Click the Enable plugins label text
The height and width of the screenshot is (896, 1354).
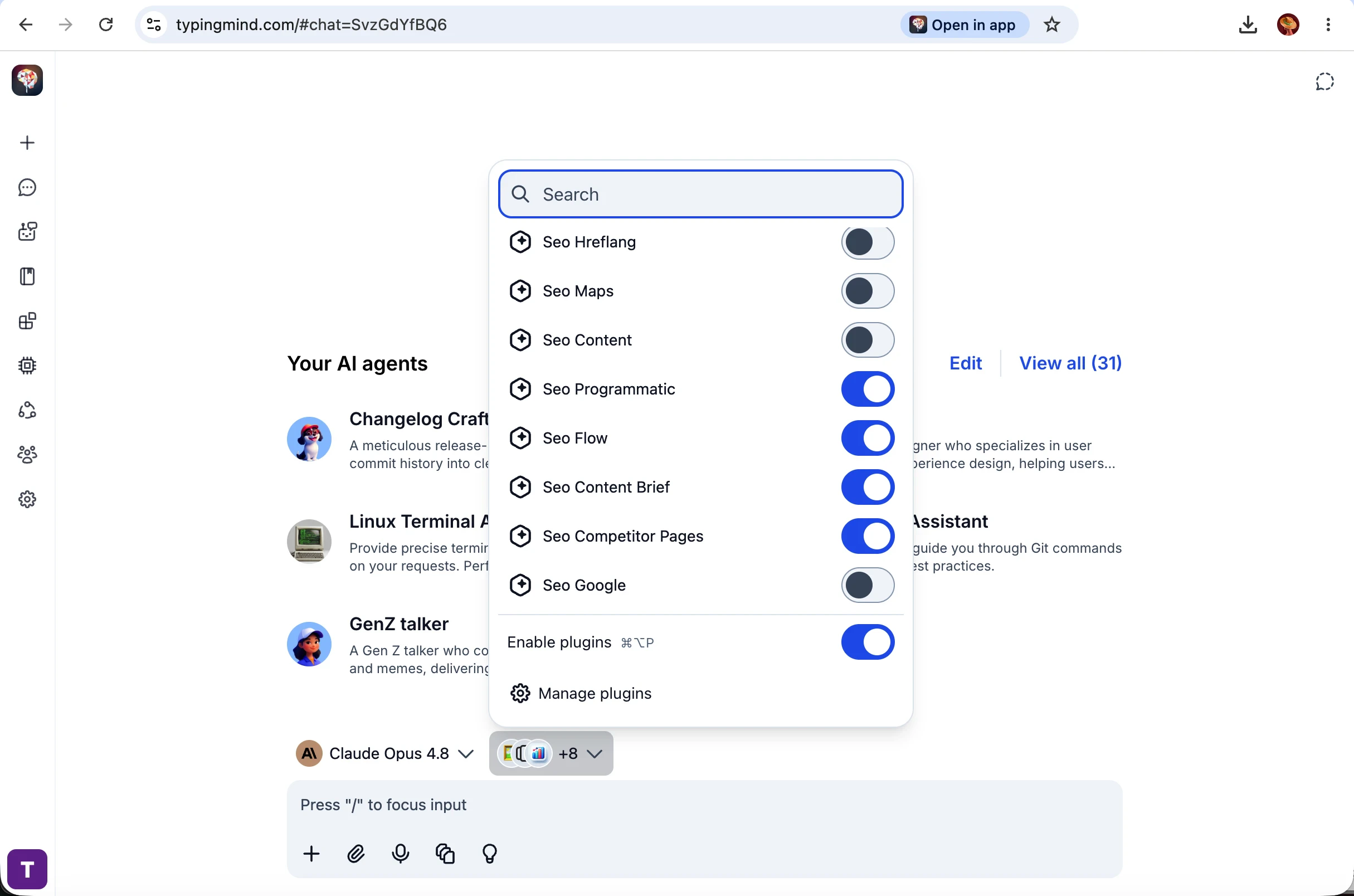[559, 642]
